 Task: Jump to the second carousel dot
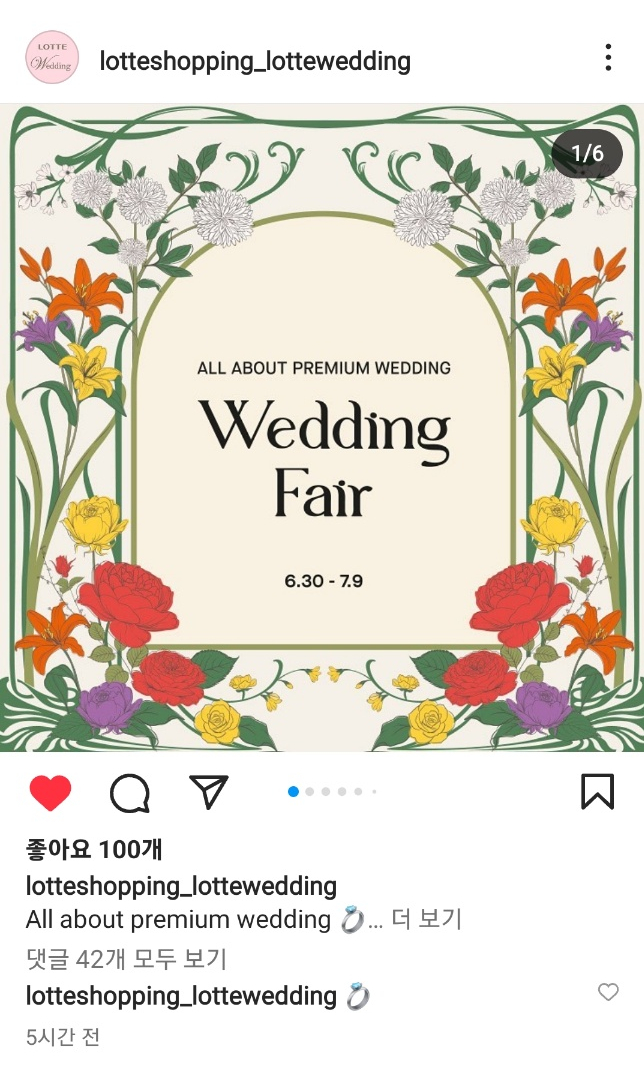(310, 792)
